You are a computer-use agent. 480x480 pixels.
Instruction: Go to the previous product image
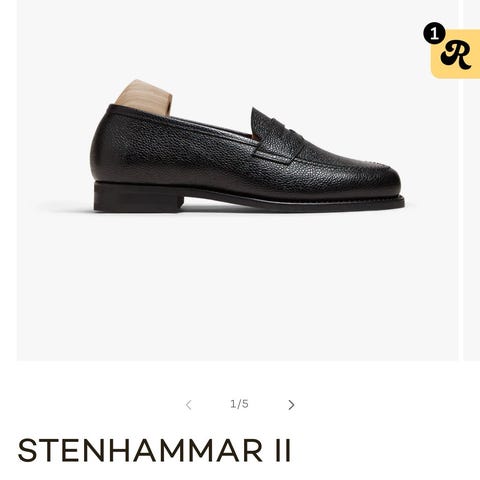(189, 405)
